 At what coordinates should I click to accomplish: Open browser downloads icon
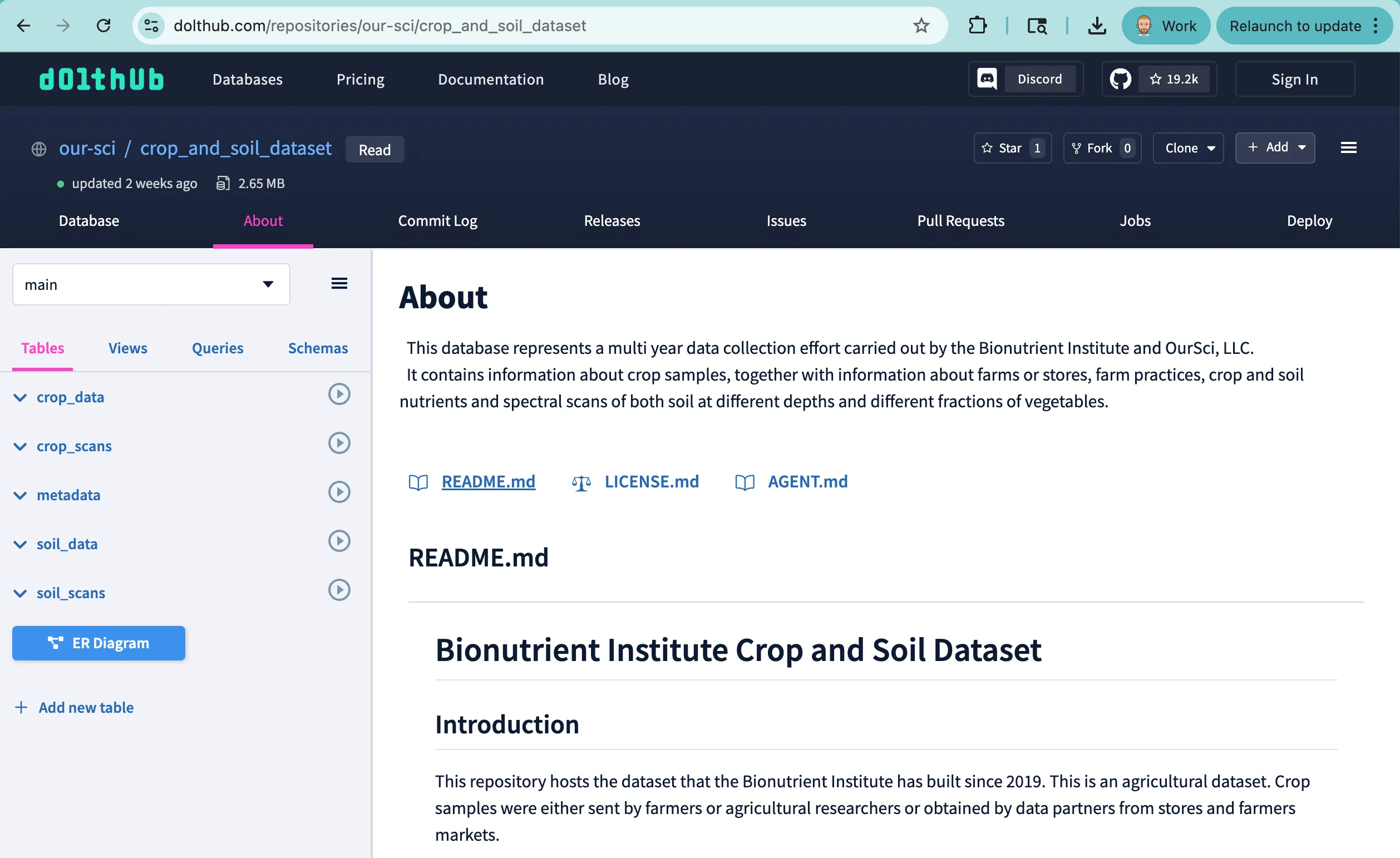(x=1097, y=26)
